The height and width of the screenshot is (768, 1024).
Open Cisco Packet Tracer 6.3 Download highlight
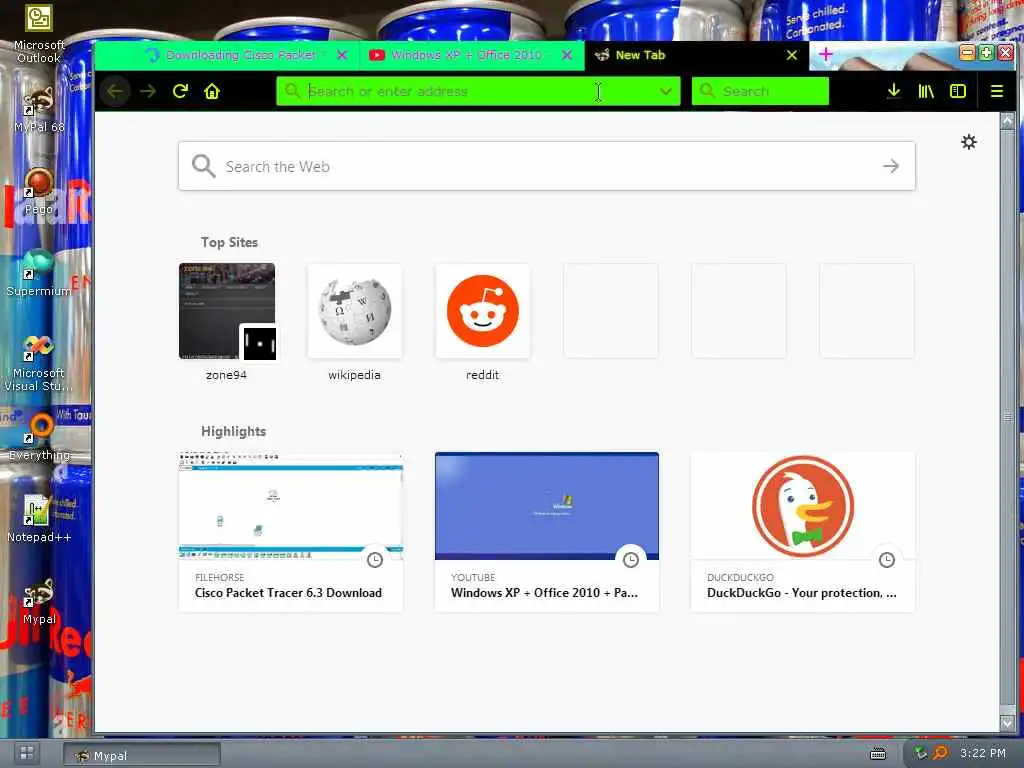click(291, 532)
